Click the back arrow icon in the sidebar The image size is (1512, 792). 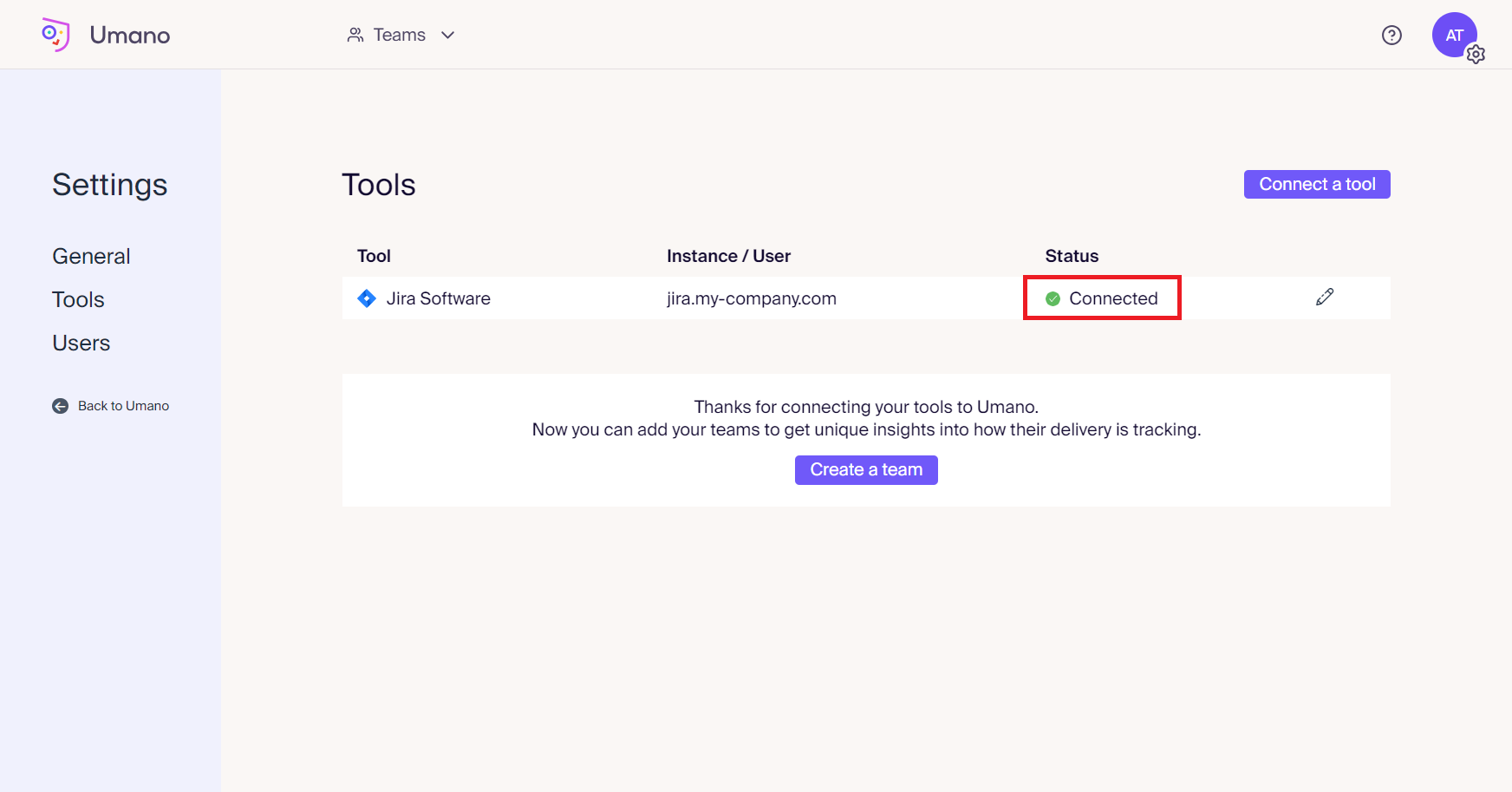pyautogui.click(x=60, y=406)
